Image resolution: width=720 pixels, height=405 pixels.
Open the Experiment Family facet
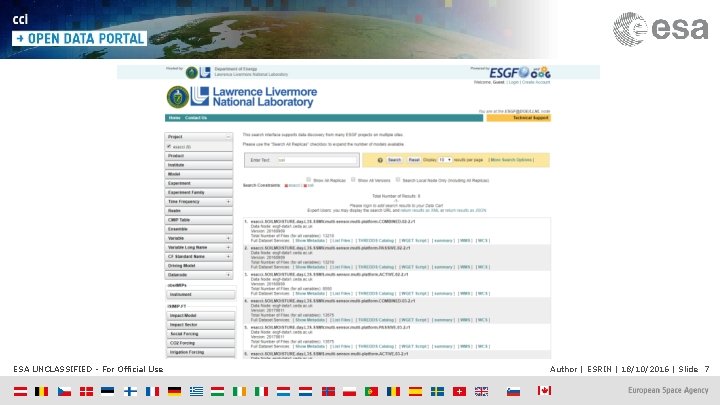[x=198, y=192]
